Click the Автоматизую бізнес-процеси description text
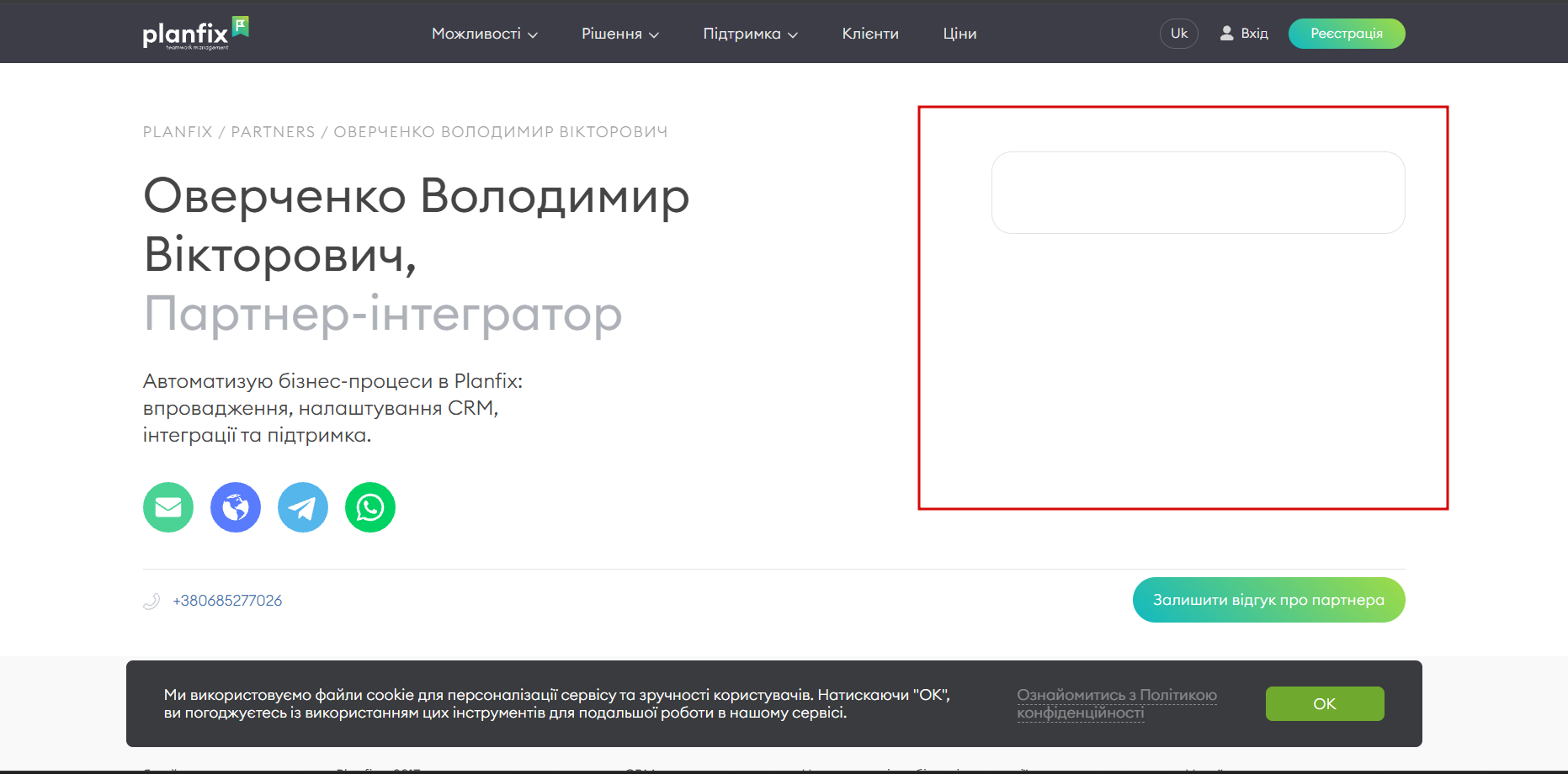1568x774 pixels. tap(333, 408)
